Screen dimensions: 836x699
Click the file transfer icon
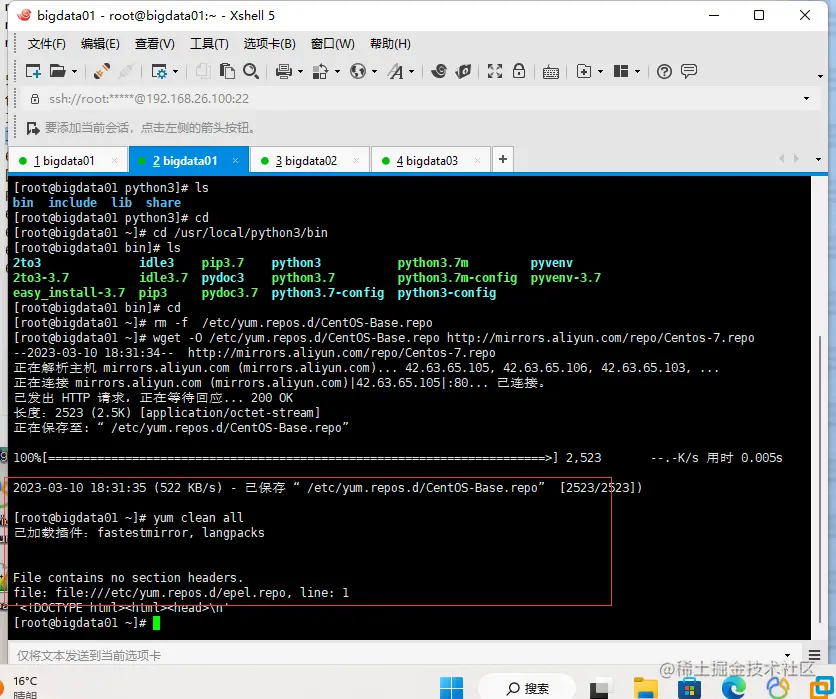[320, 71]
